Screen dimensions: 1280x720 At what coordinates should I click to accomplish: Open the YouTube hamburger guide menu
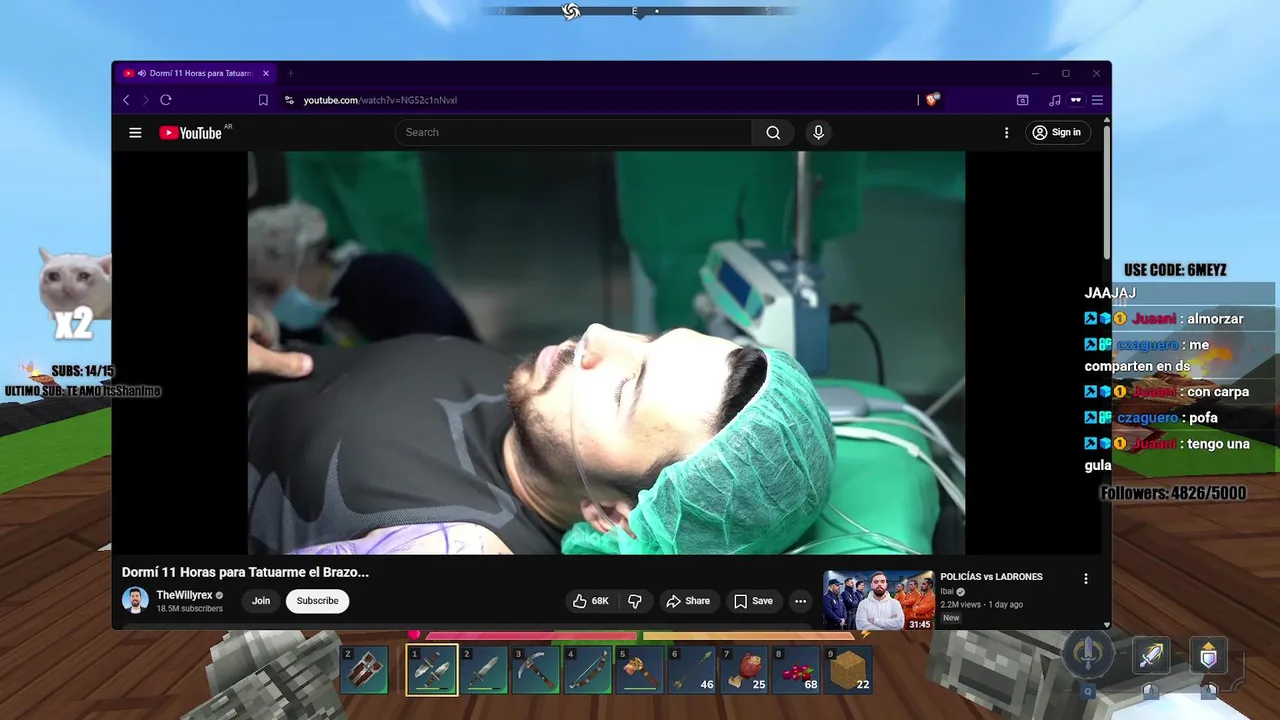click(135, 132)
